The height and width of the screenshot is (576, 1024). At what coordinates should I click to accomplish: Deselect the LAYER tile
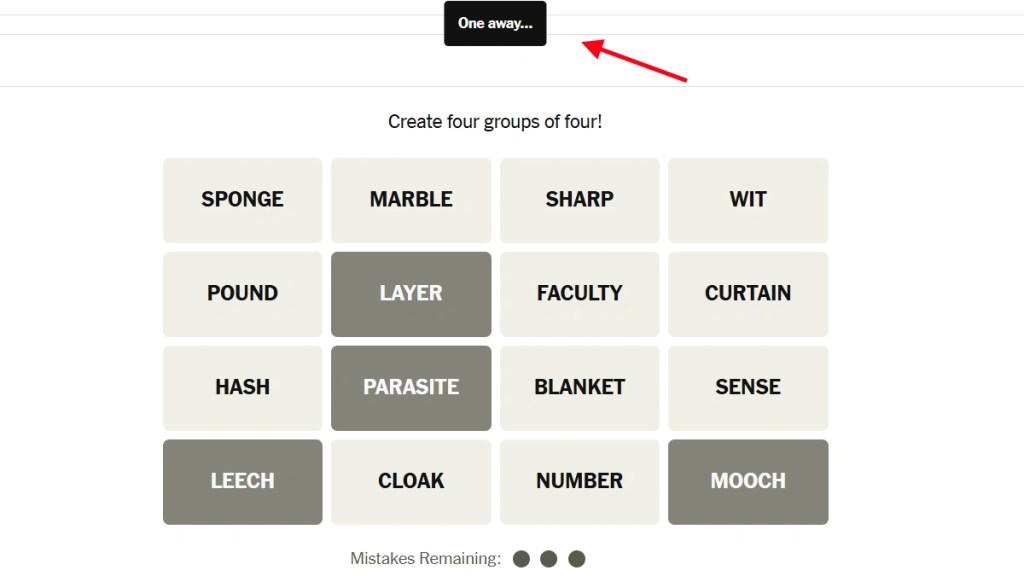tap(411, 294)
